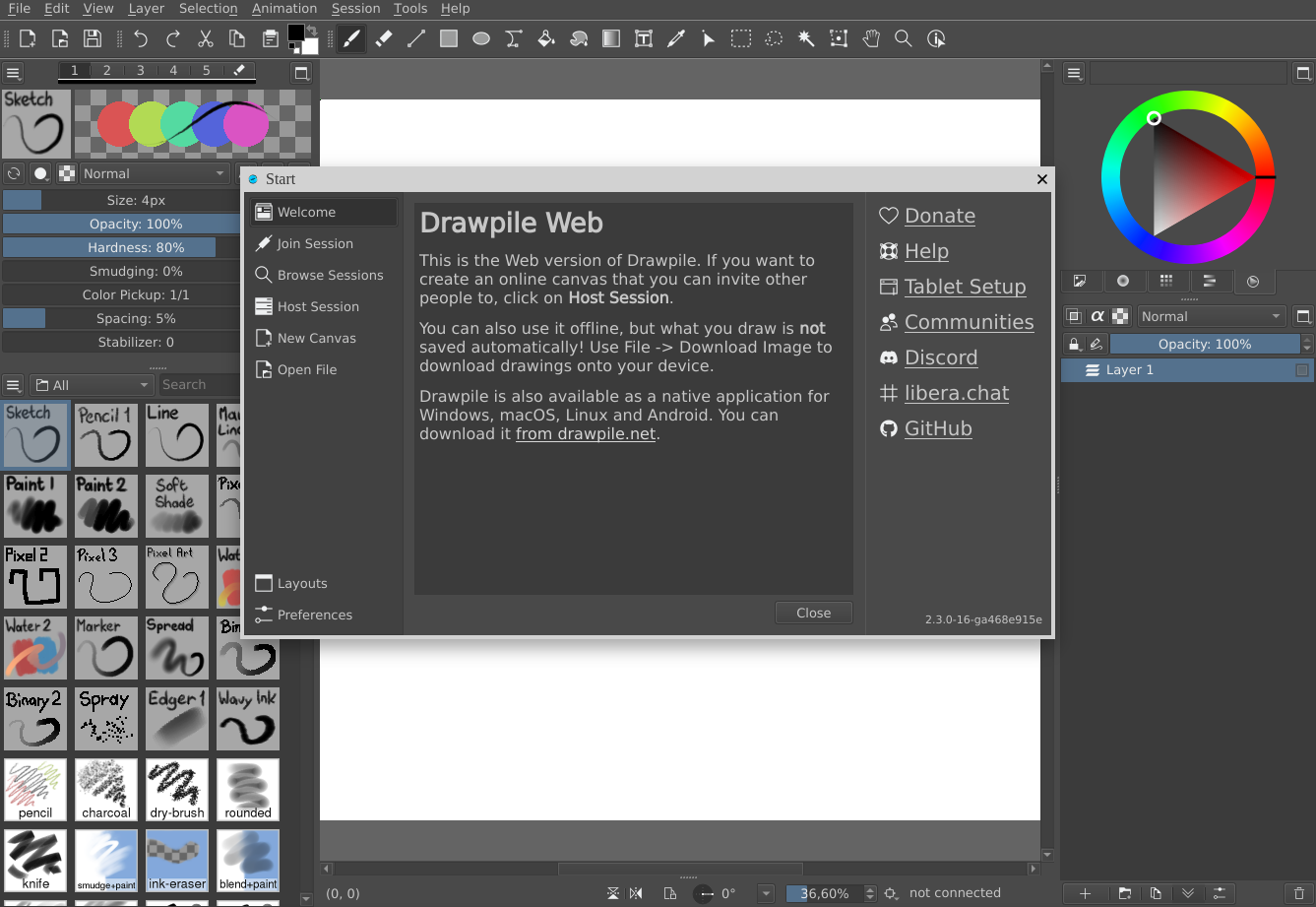Select the Eraser tool in the toolbar

(x=384, y=38)
